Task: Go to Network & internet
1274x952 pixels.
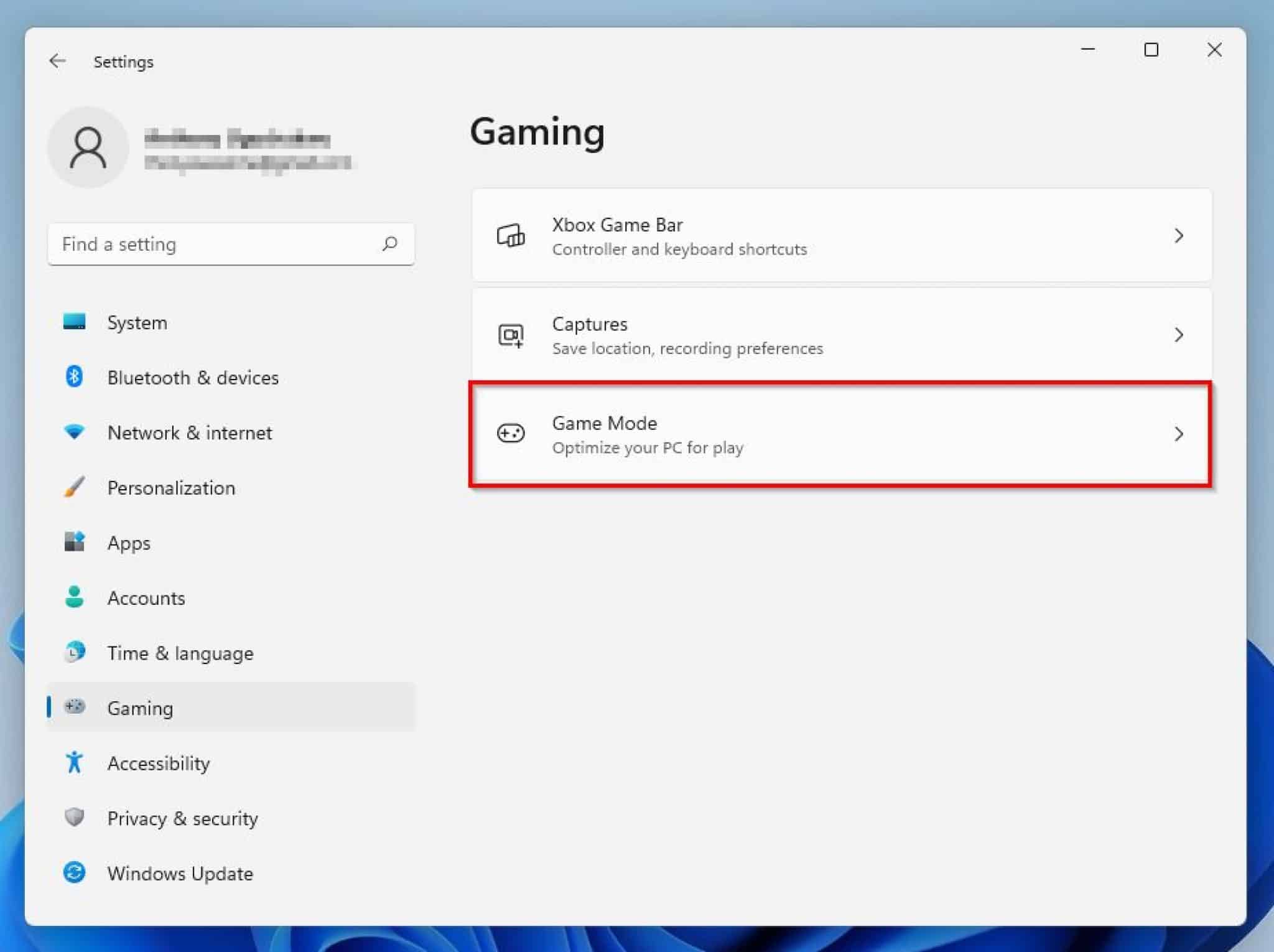Action: (231, 432)
